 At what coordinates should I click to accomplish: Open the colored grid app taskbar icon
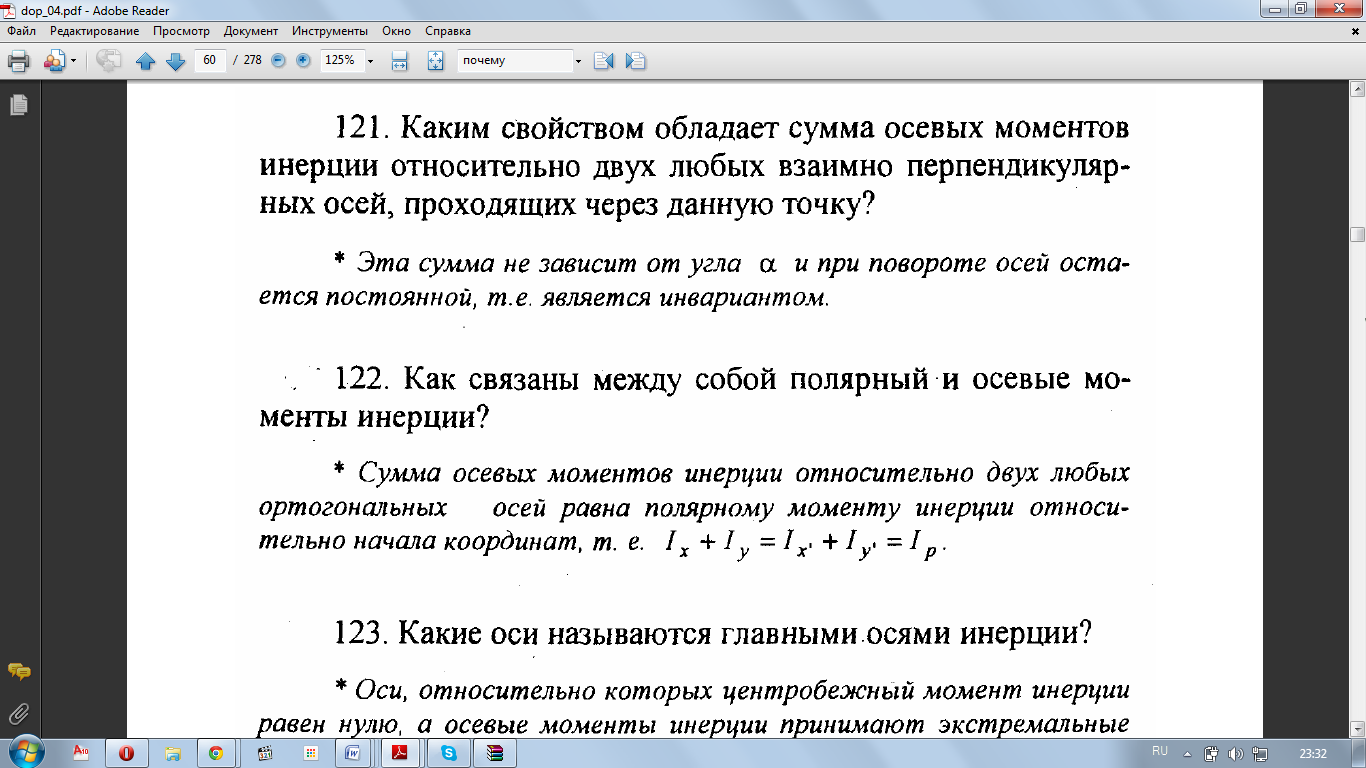(311, 753)
